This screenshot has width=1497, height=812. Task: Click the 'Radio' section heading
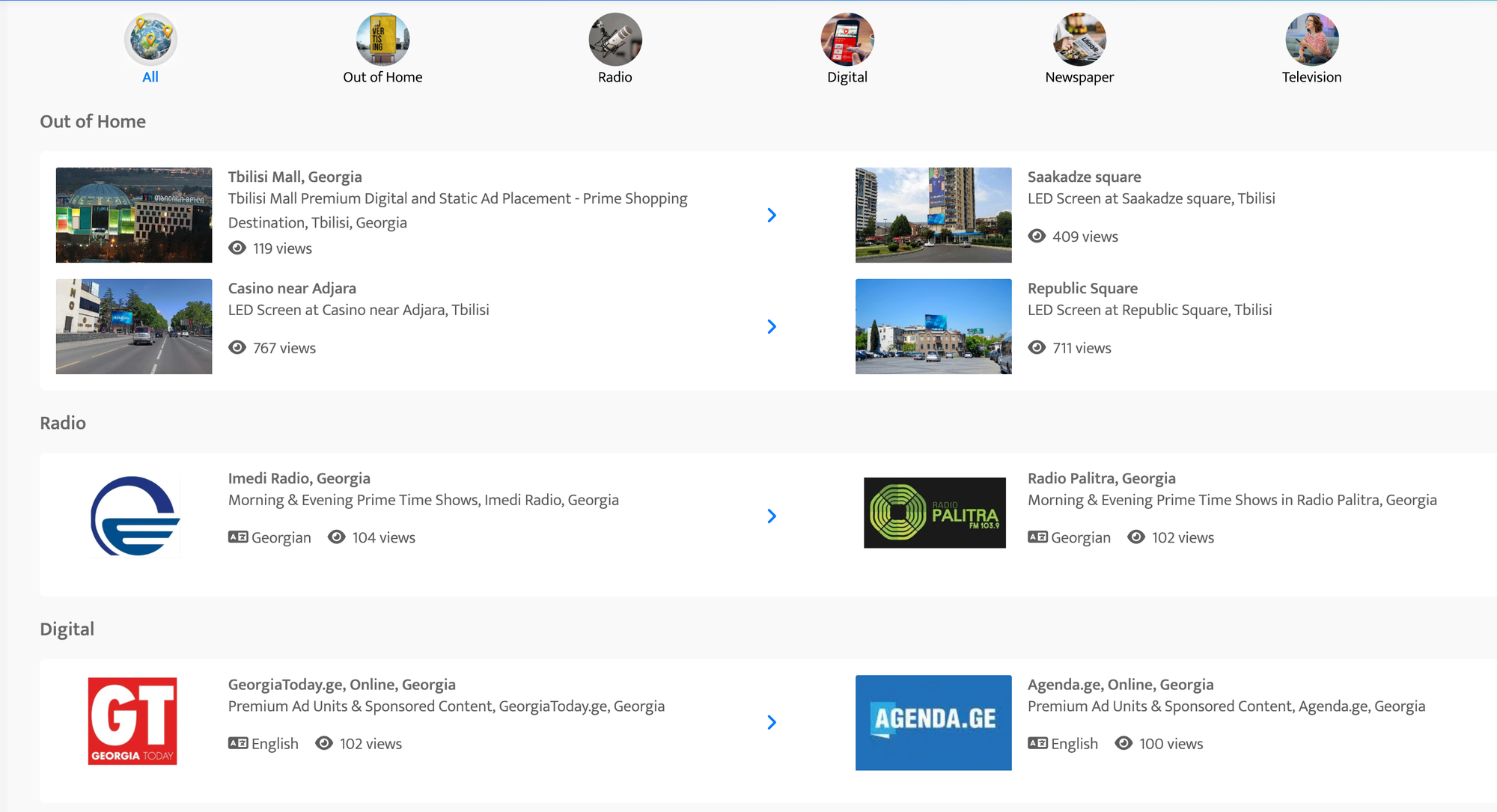pyautogui.click(x=63, y=423)
